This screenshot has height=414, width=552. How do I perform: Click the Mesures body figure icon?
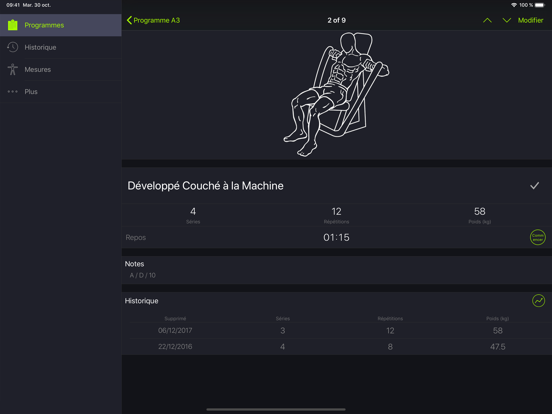coord(13,69)
